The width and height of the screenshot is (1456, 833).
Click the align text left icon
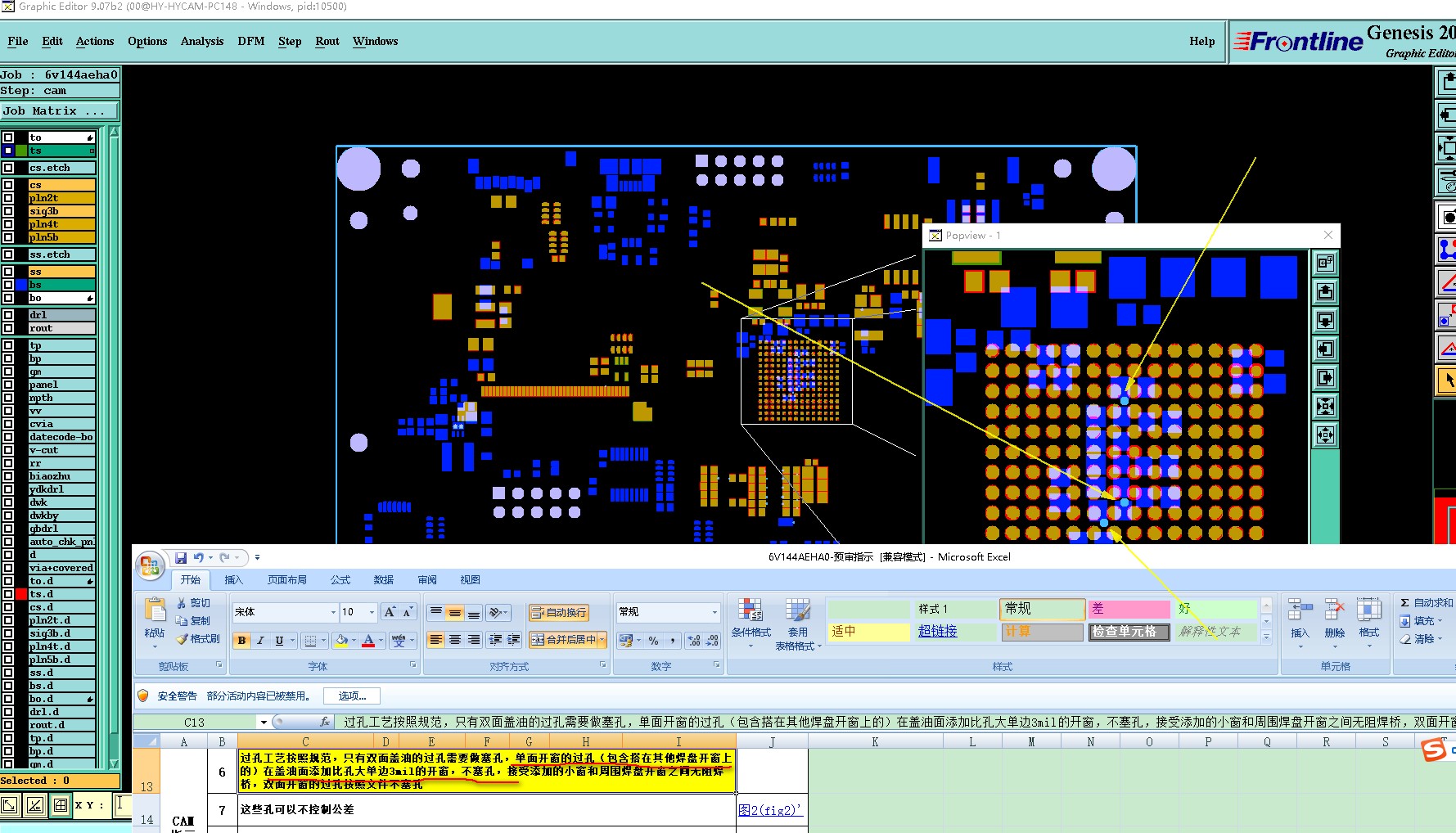point(436,640)
